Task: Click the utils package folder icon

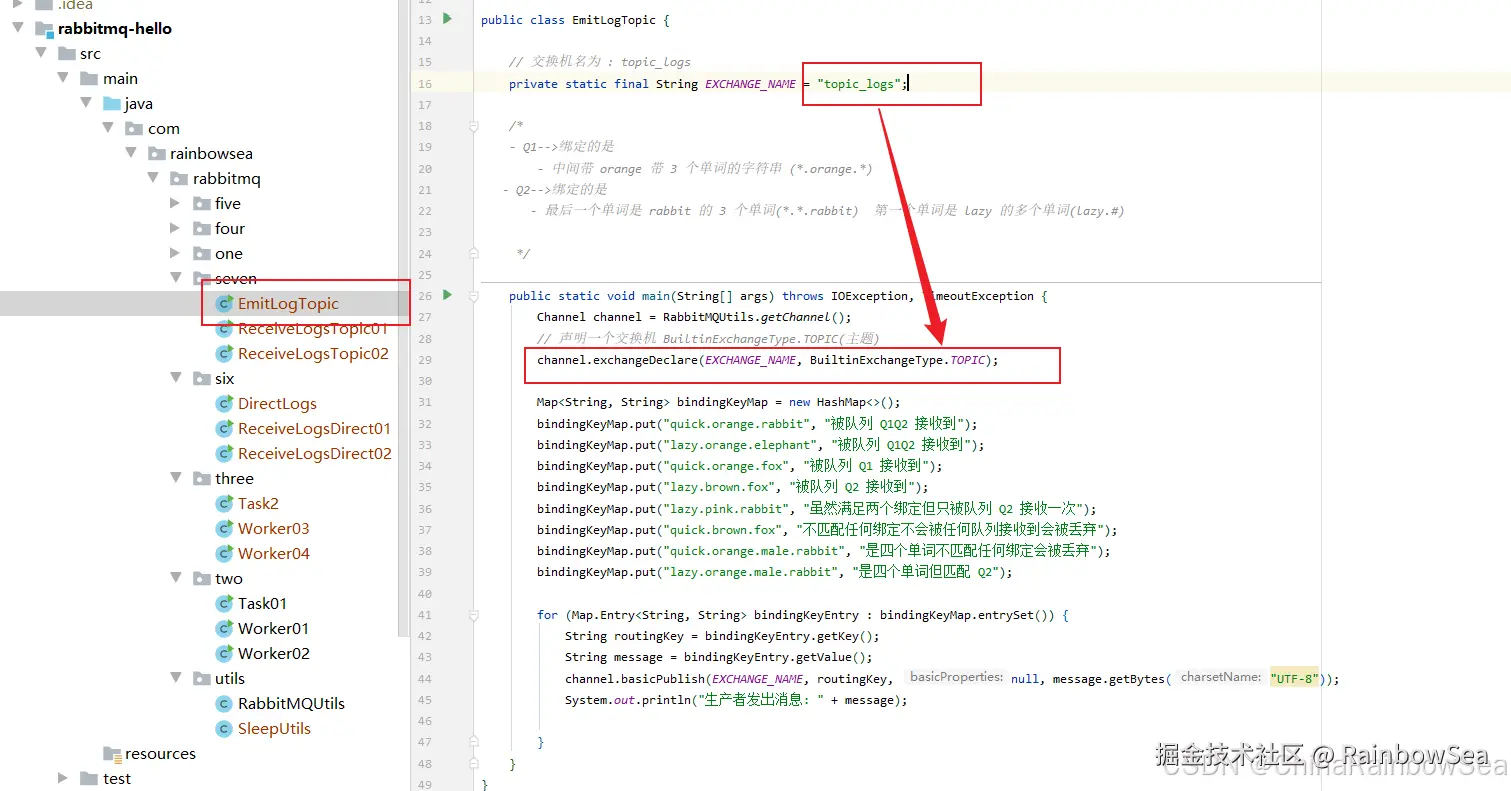Action: tap(202, 678)
